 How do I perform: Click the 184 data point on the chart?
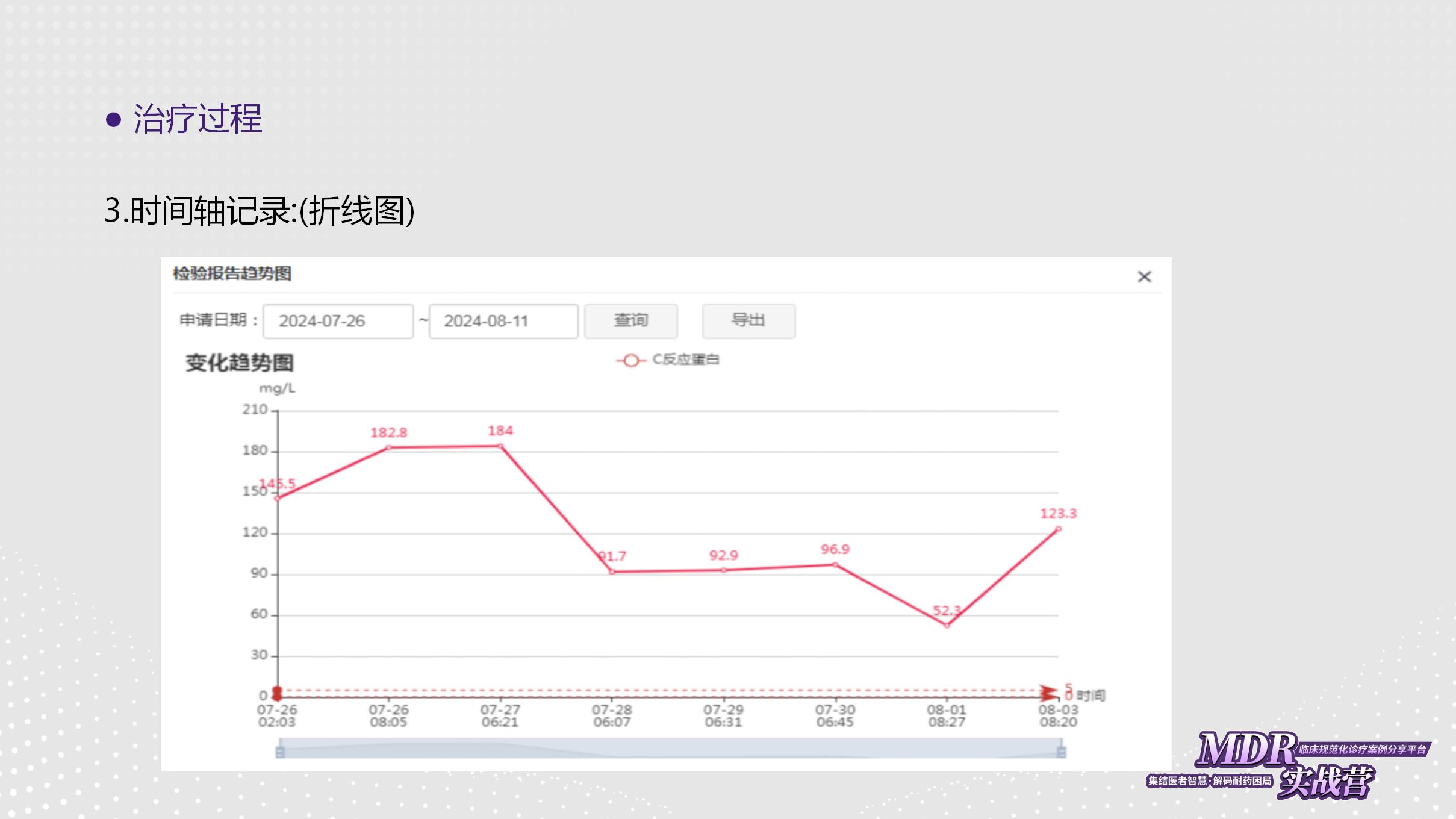500,446
